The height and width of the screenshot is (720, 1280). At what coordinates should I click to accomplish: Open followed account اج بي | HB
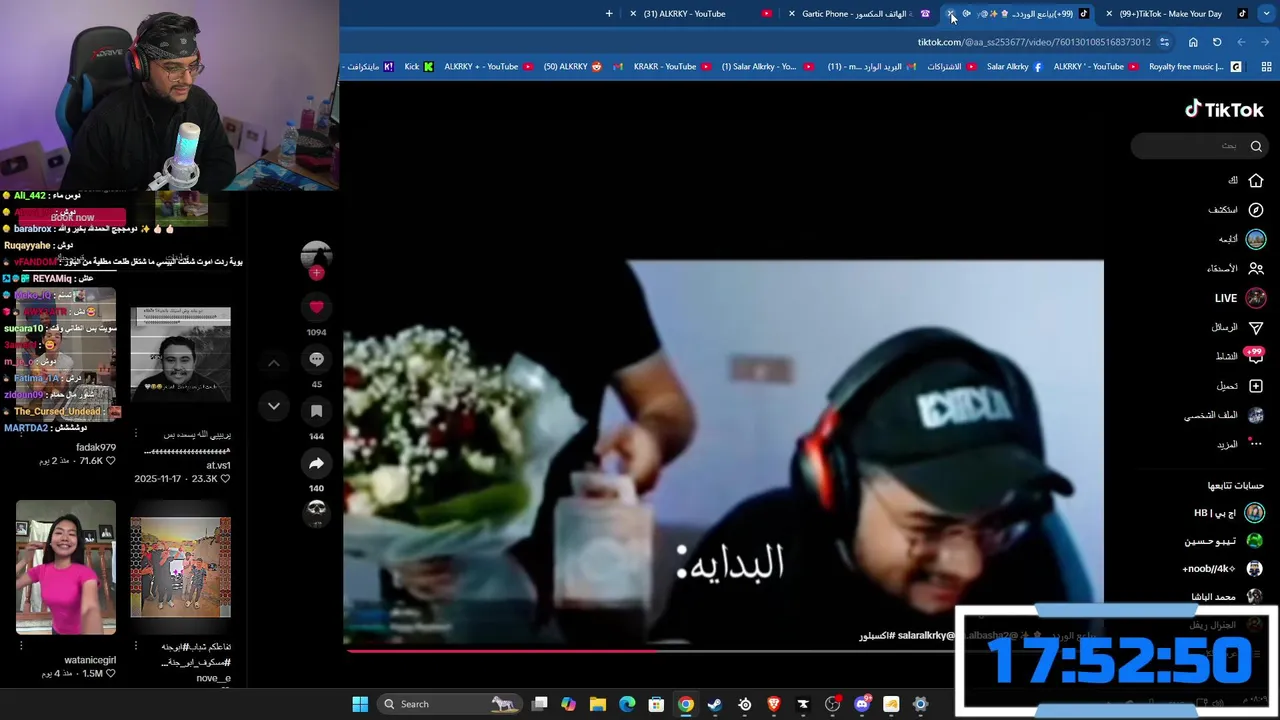(1229, 513)
